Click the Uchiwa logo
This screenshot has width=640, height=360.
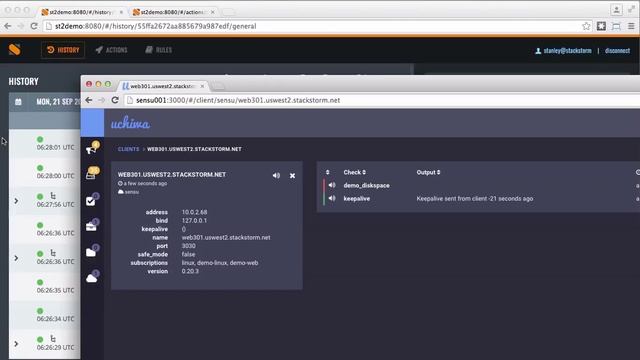pyautogui.click(x=130, y=123)
